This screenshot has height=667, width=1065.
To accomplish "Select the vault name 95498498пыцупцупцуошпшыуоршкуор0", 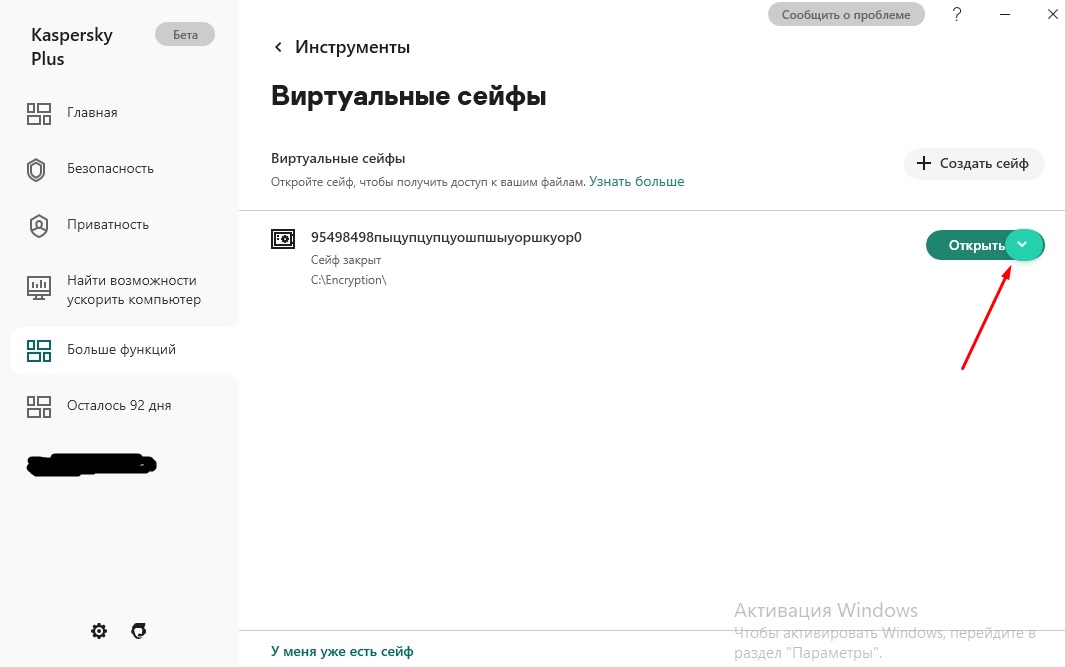I will click(x=446, y=238).
